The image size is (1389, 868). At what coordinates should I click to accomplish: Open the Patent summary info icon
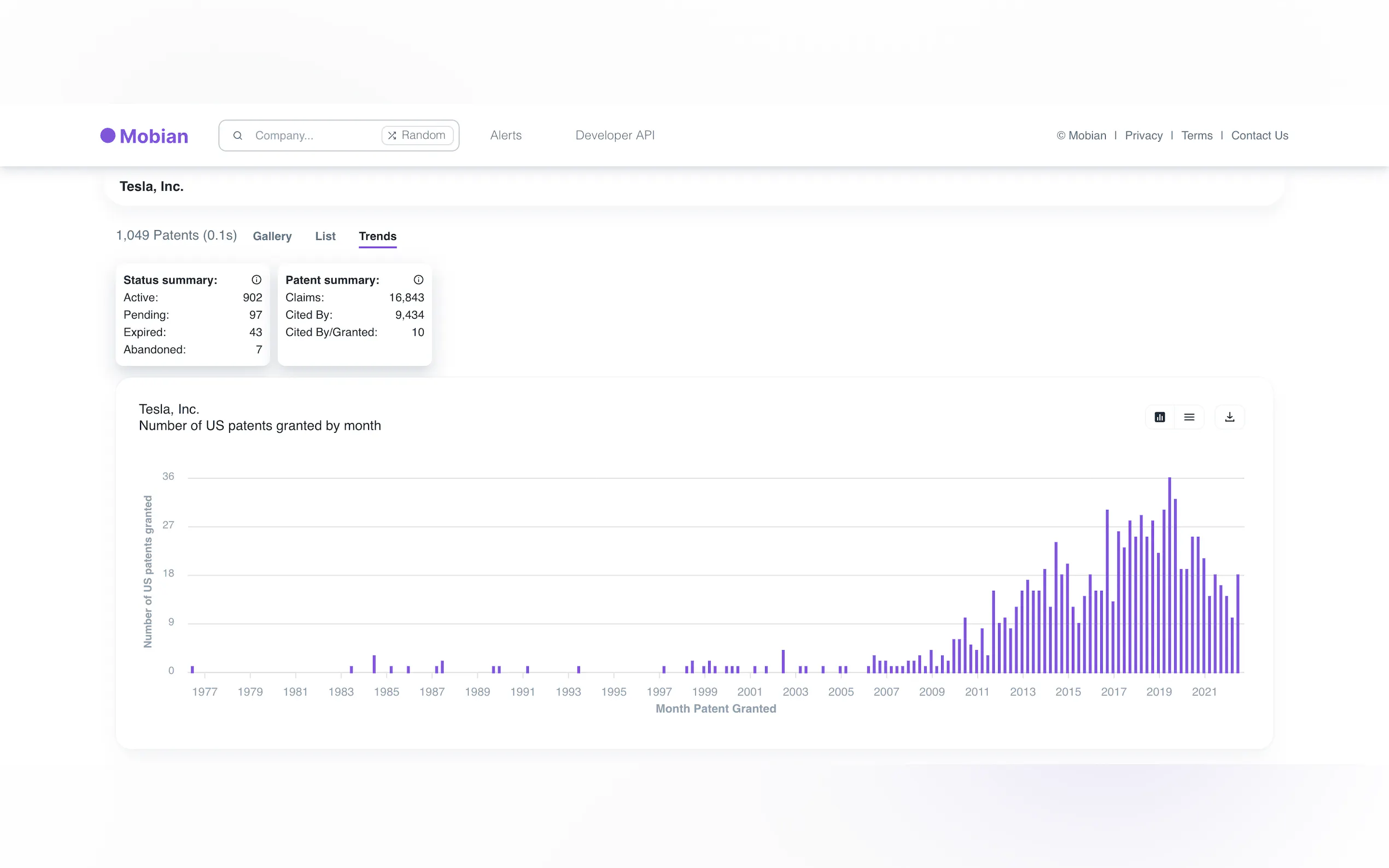(418, 279)
